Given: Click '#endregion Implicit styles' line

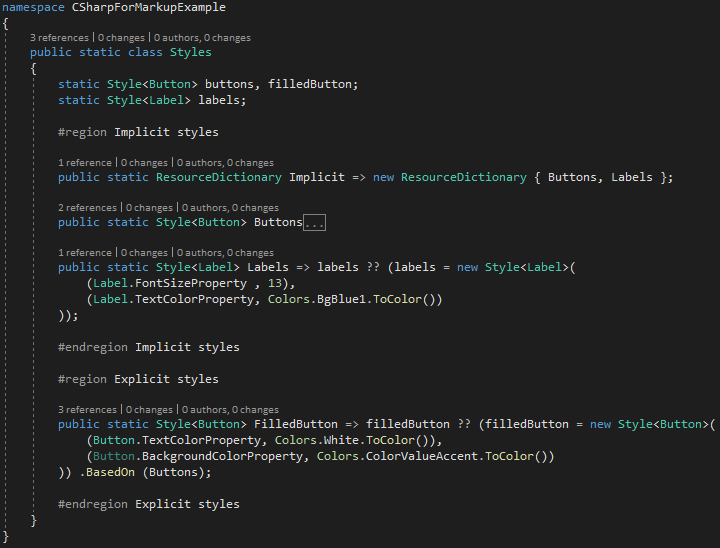Looking at the screenshot, I should point(149,347).
